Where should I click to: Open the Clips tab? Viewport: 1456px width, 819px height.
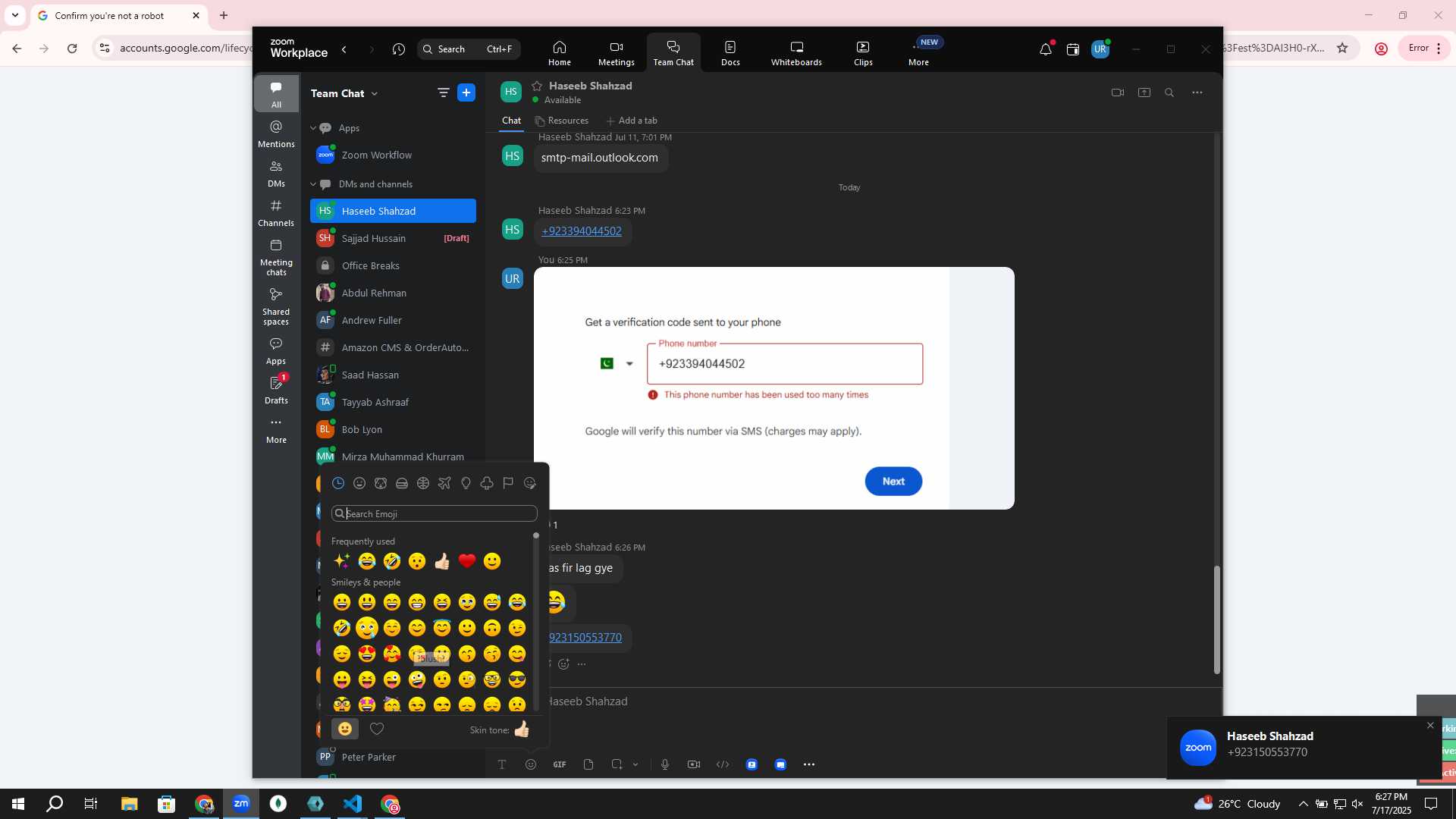click(x=863, y=53)
